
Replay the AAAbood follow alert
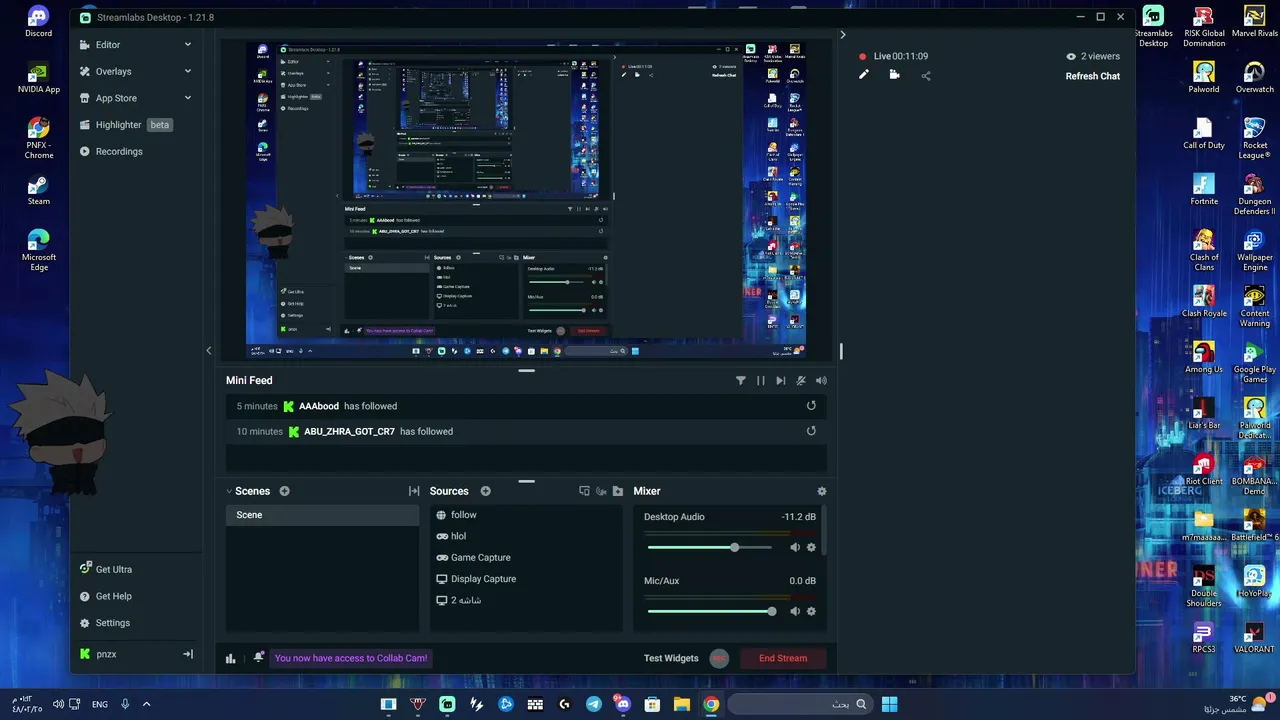coord(811,406)
